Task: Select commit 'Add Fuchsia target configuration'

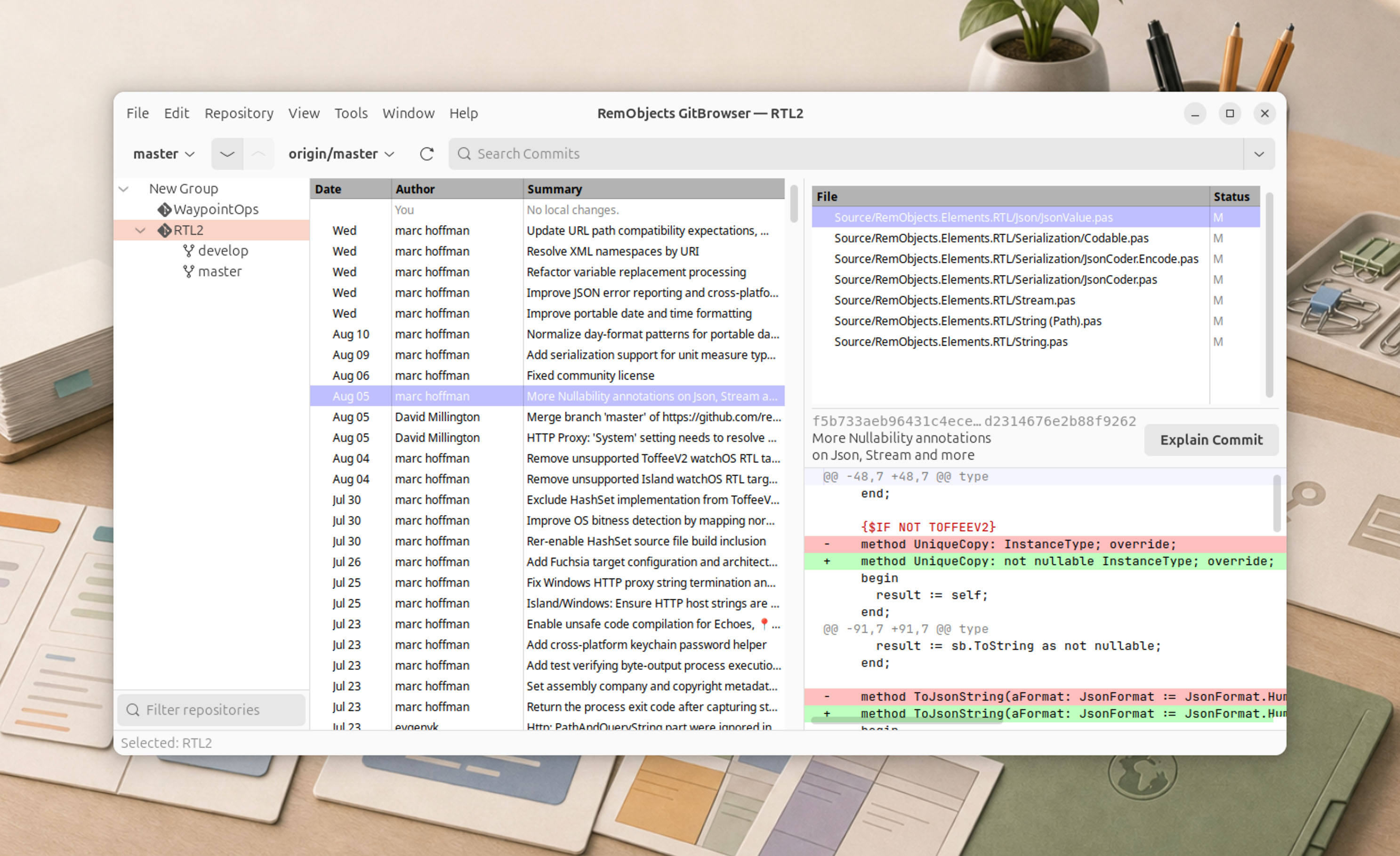Action: (547, 562)
